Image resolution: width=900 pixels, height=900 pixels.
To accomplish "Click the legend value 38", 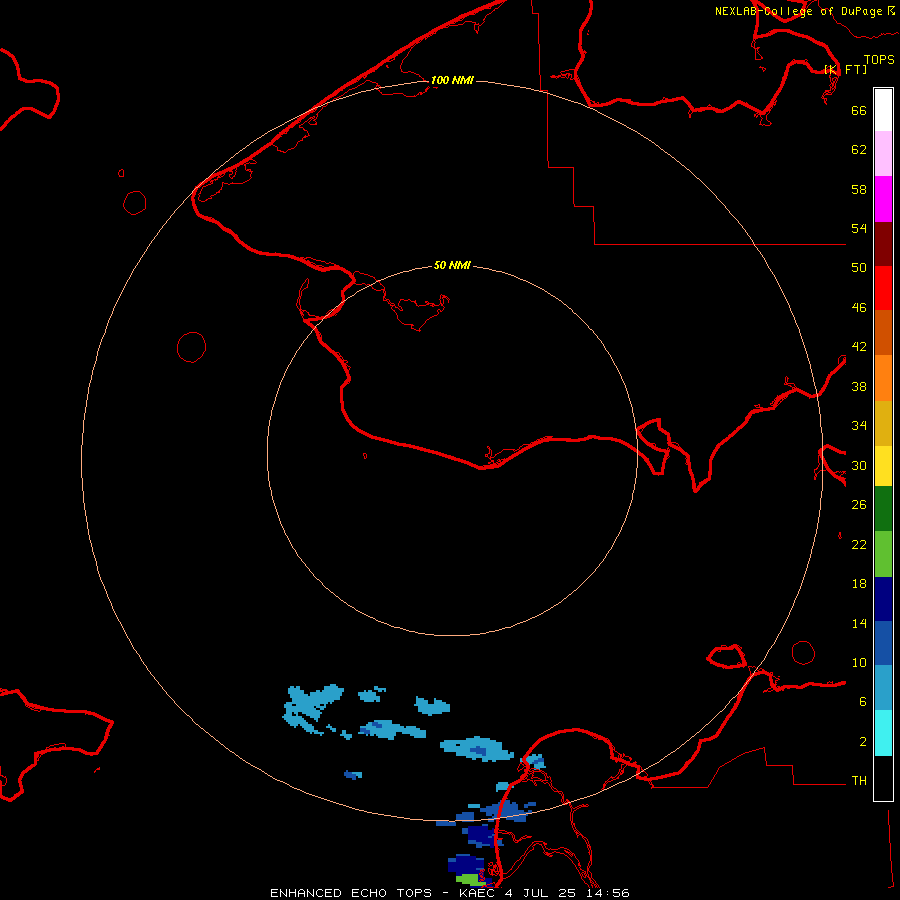I will [859, 387].
